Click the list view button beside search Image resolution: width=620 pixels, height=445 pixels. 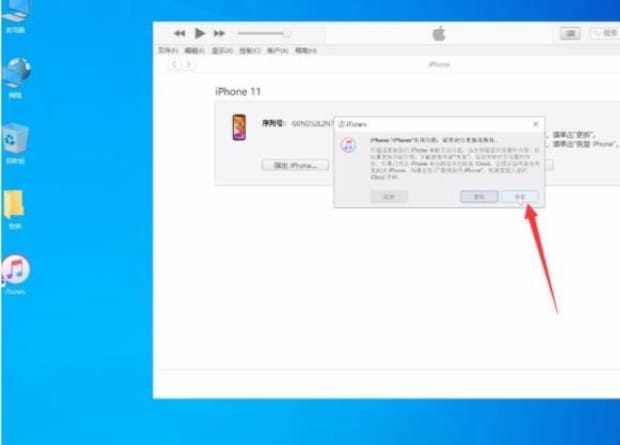tap(570, 34)
